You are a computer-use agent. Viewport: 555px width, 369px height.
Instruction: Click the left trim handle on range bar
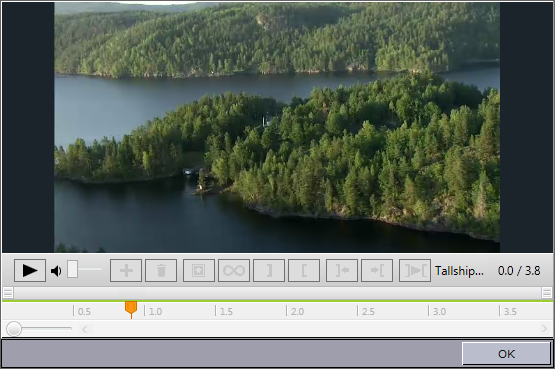pyautogui.click(x=8, y=293)
